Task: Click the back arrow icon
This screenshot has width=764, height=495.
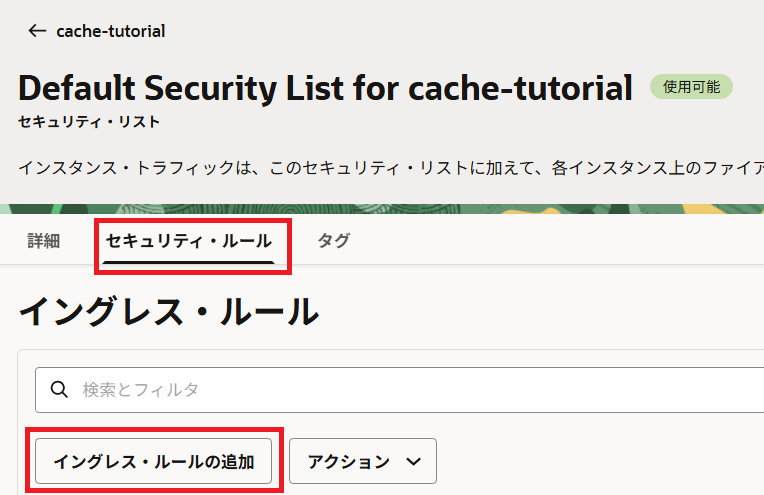Action: (x=37, y=31)
